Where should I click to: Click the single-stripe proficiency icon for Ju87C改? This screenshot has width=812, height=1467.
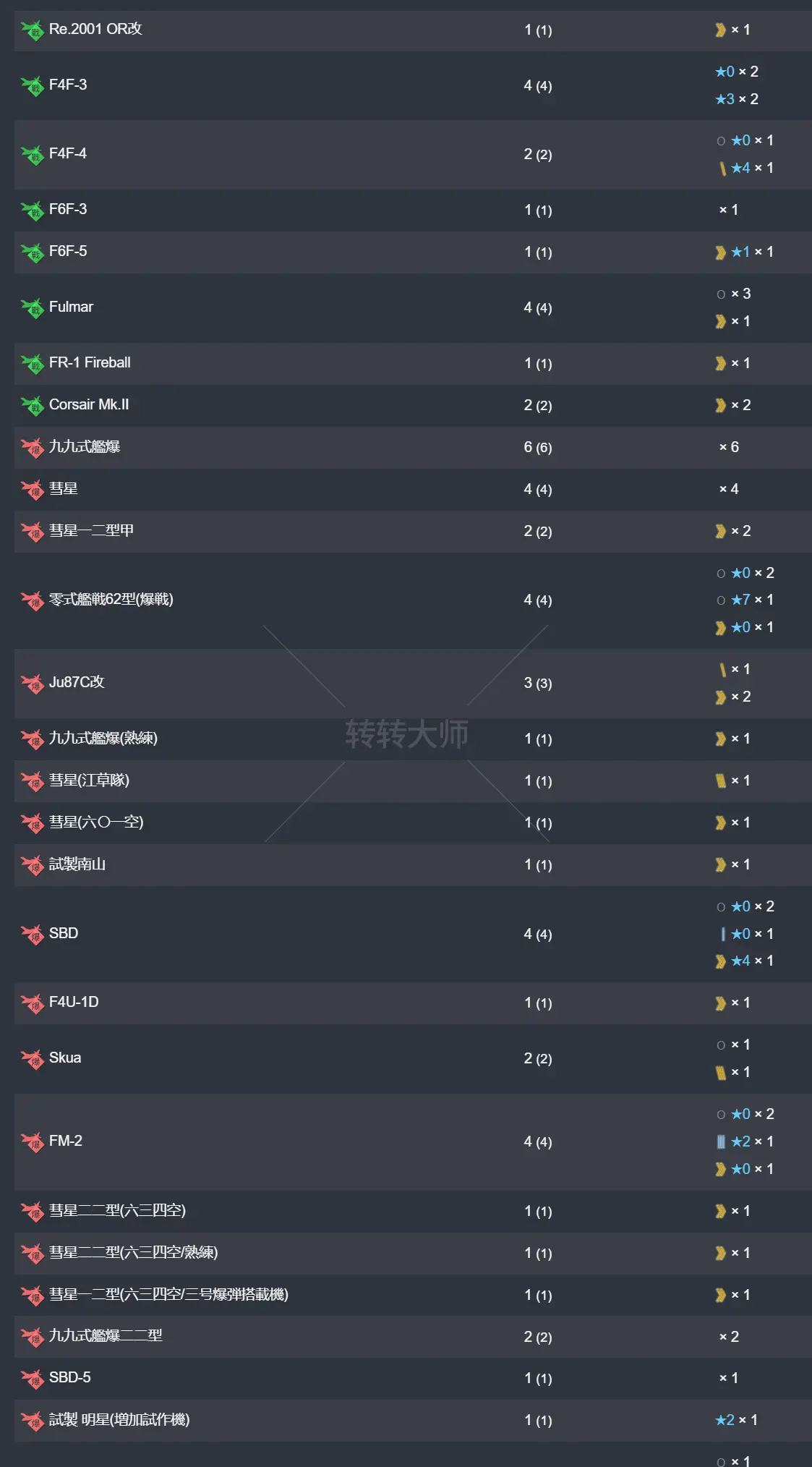coord(723,669)
